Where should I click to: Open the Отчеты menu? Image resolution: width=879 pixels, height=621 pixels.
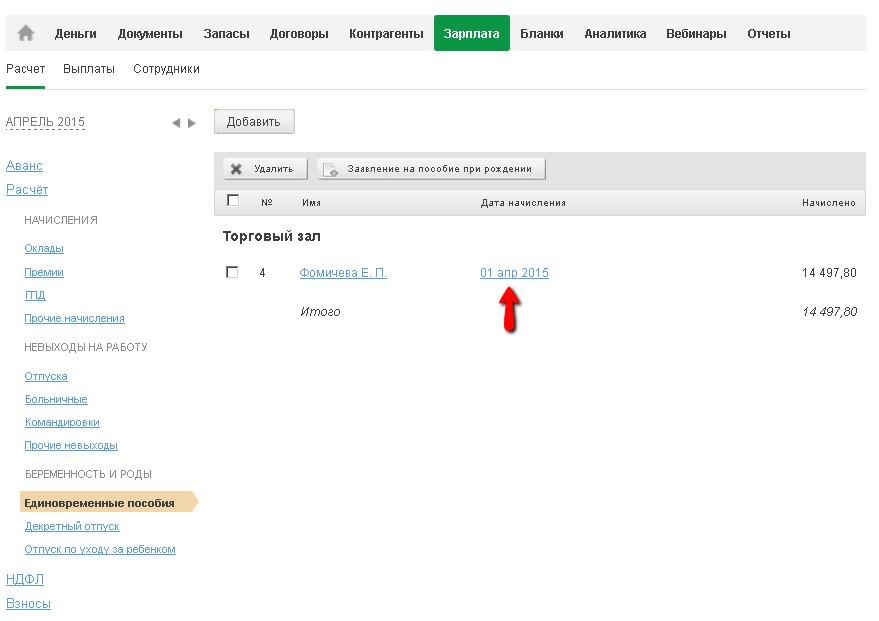point(769,34)
